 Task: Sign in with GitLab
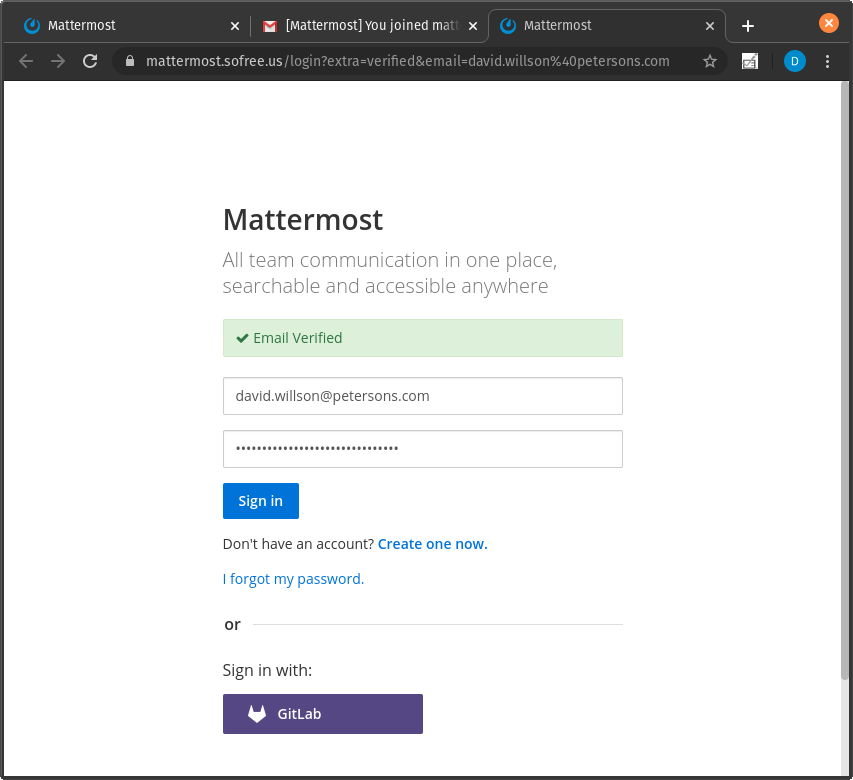pos(323,714)
